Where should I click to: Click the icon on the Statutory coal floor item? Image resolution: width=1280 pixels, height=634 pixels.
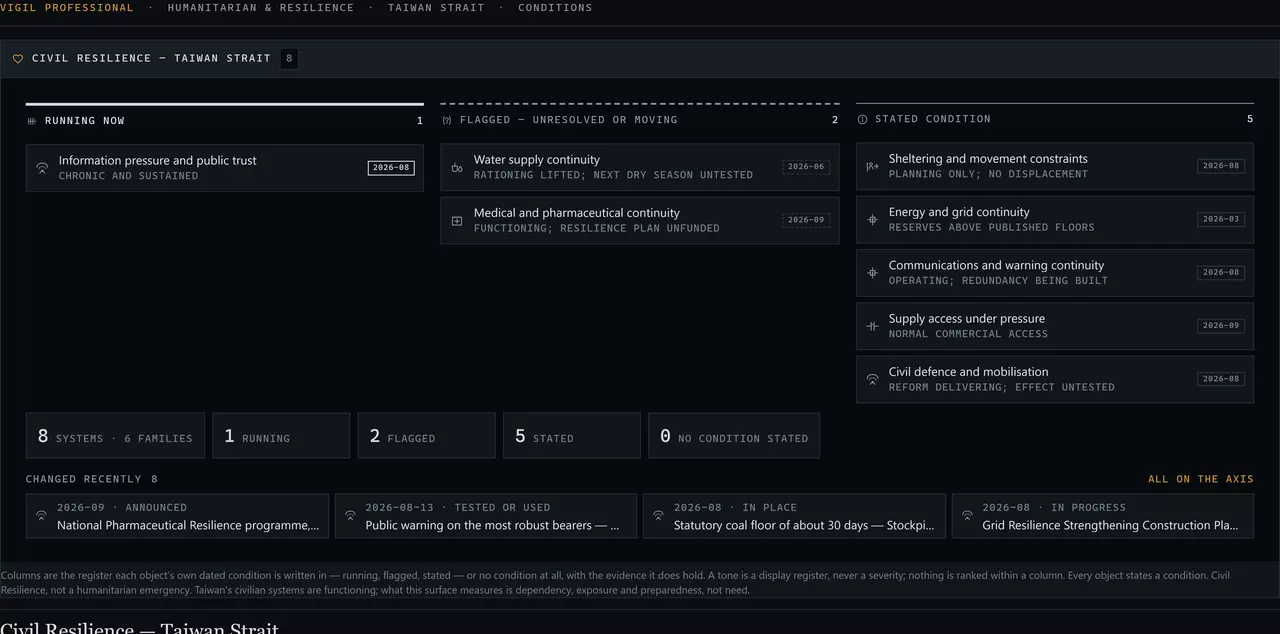click(x=658, y=516)
